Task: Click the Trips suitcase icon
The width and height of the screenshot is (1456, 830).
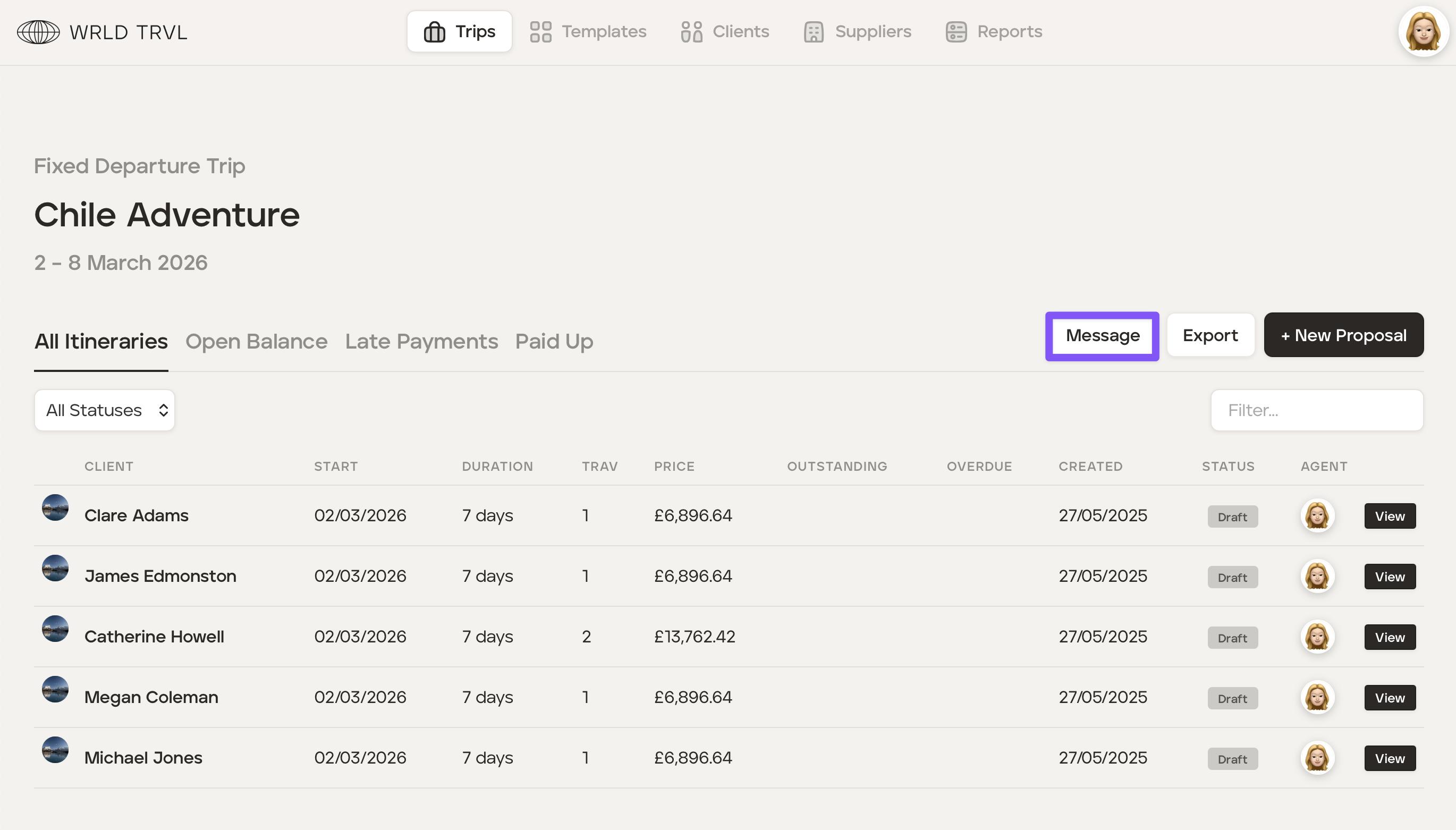Action: tap(434, 32)
